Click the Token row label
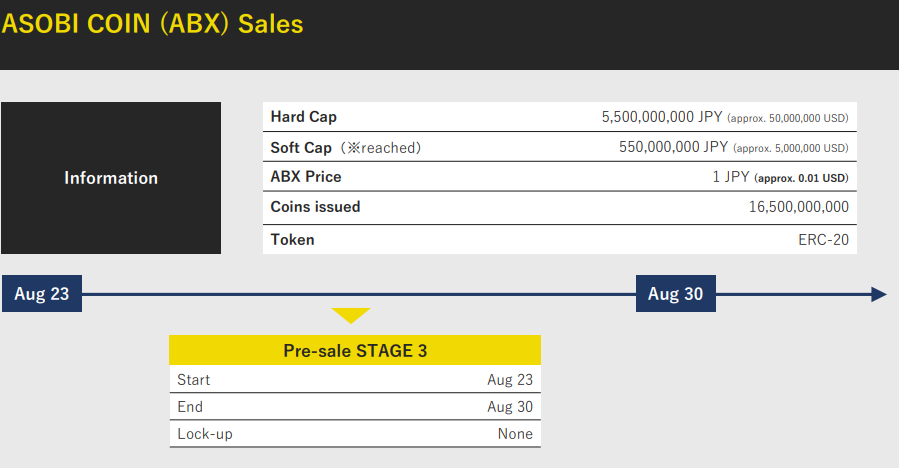 pos(293,240)
